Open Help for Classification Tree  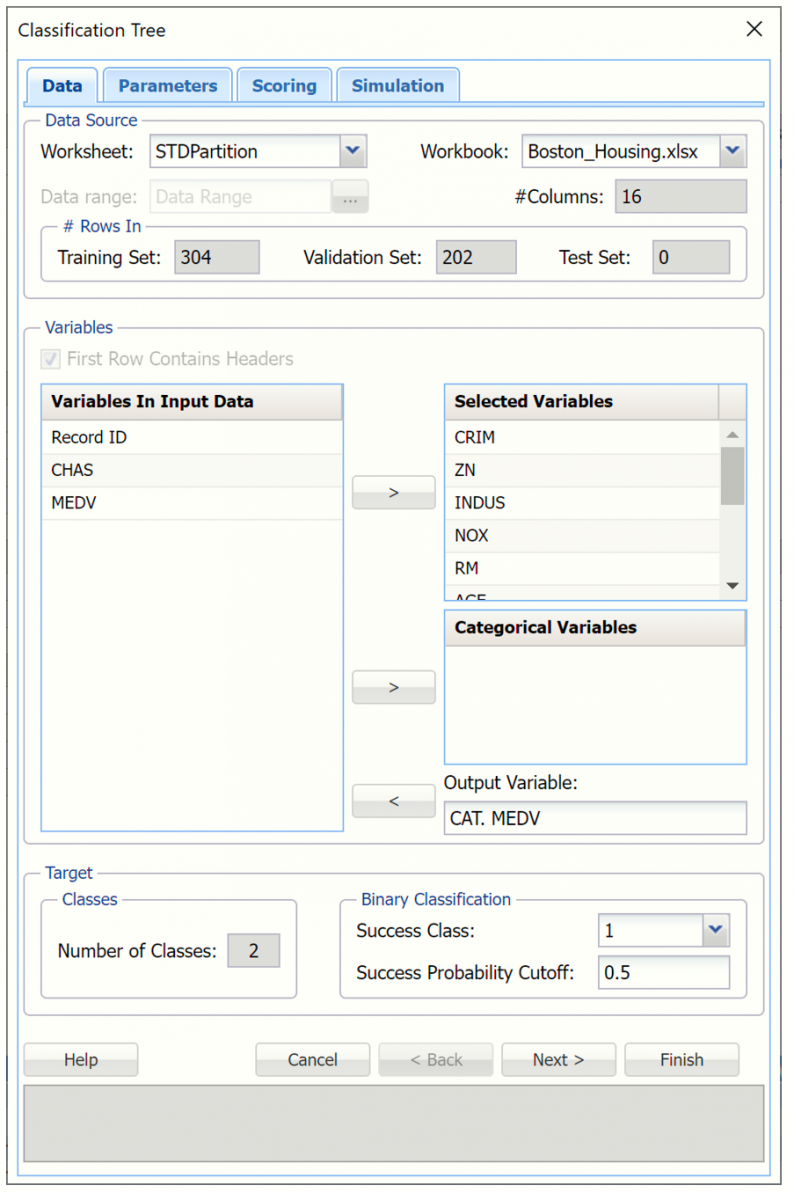(x=80, y=1060)
